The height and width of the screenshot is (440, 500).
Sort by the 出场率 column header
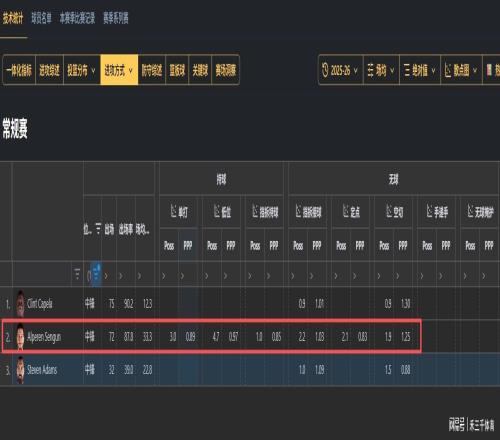[x=126, y=229]
